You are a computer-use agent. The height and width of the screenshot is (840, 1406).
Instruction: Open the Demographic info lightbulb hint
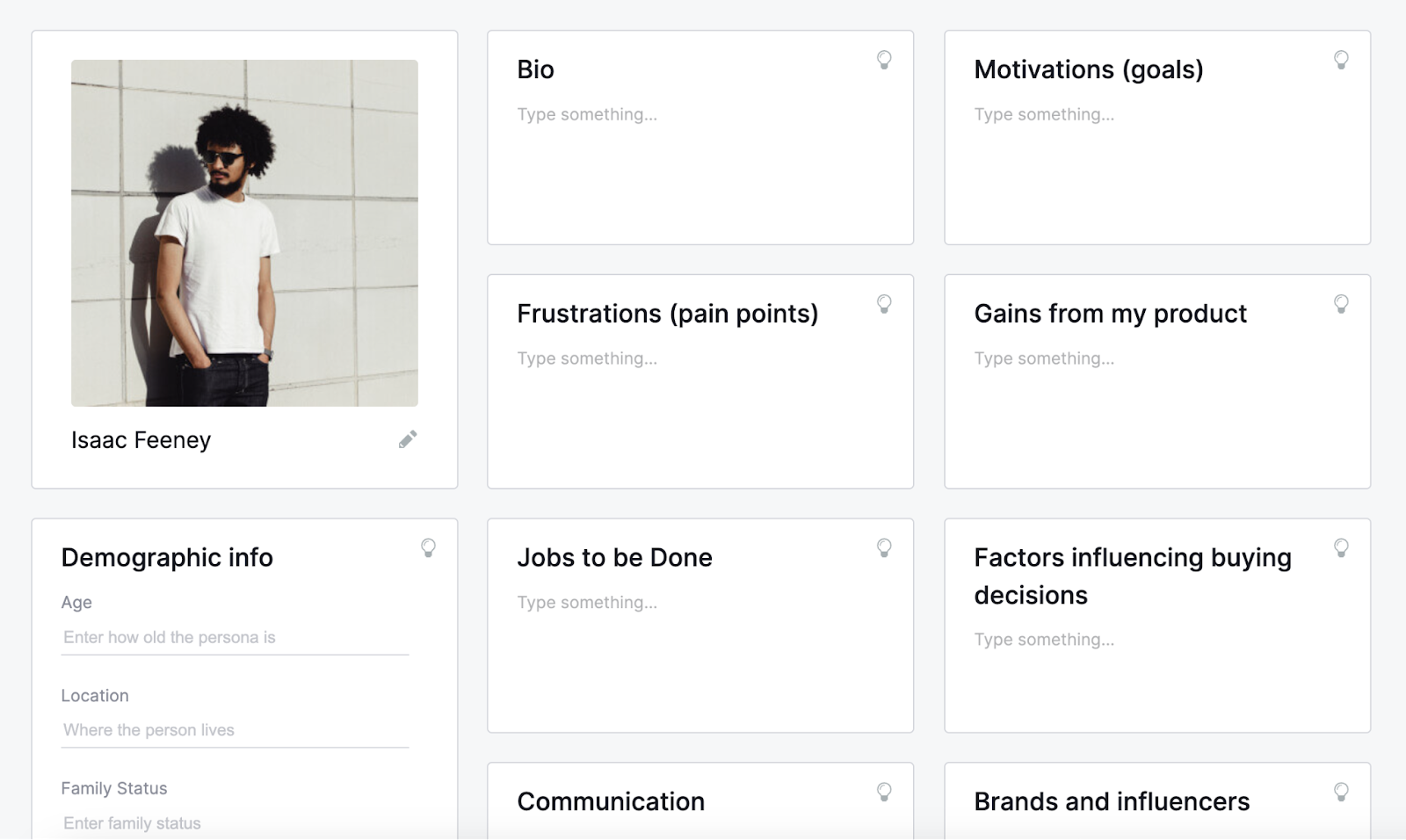(428, 548)
